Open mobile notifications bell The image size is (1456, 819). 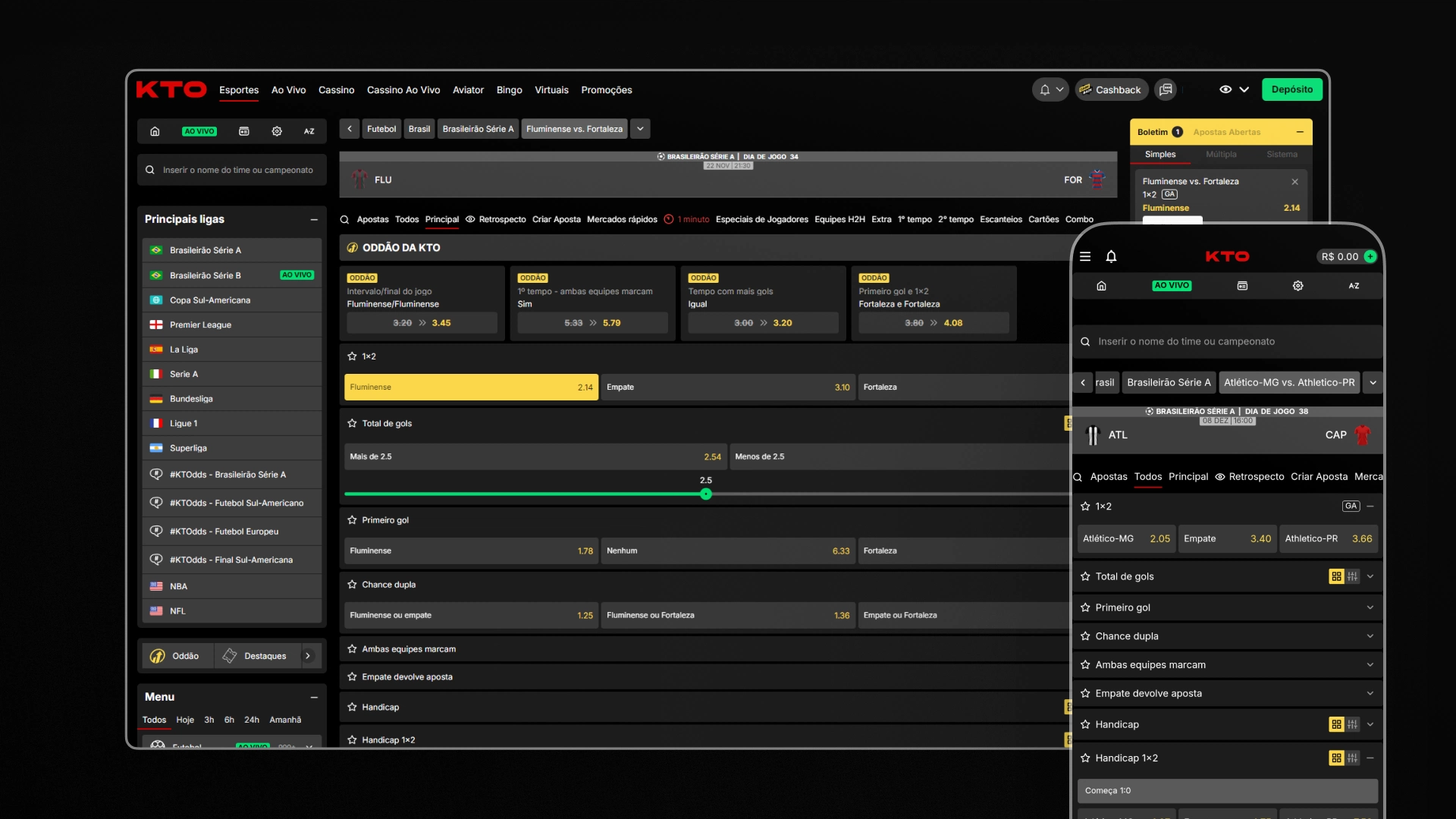point(1111,256)
